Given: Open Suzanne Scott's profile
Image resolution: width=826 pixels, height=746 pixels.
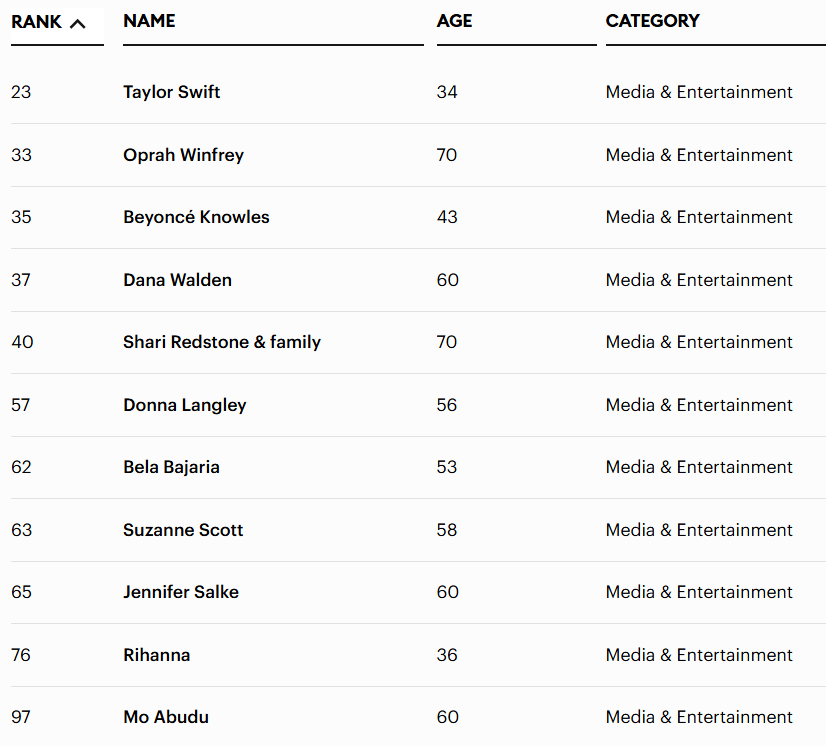Looking at the screenshot, I should pyautogui.click(x=183, y=530).
